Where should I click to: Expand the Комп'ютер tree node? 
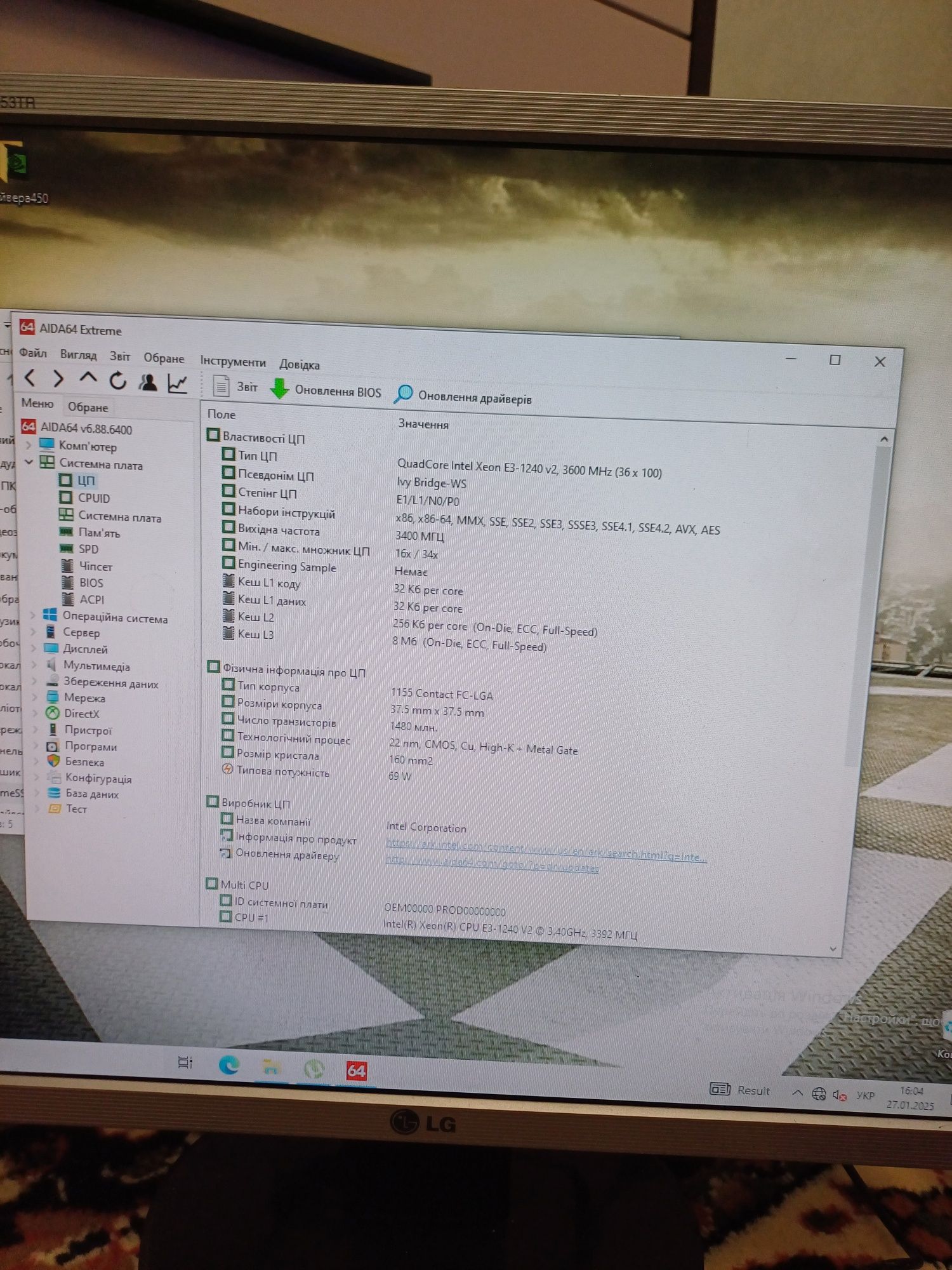(28, 445)
